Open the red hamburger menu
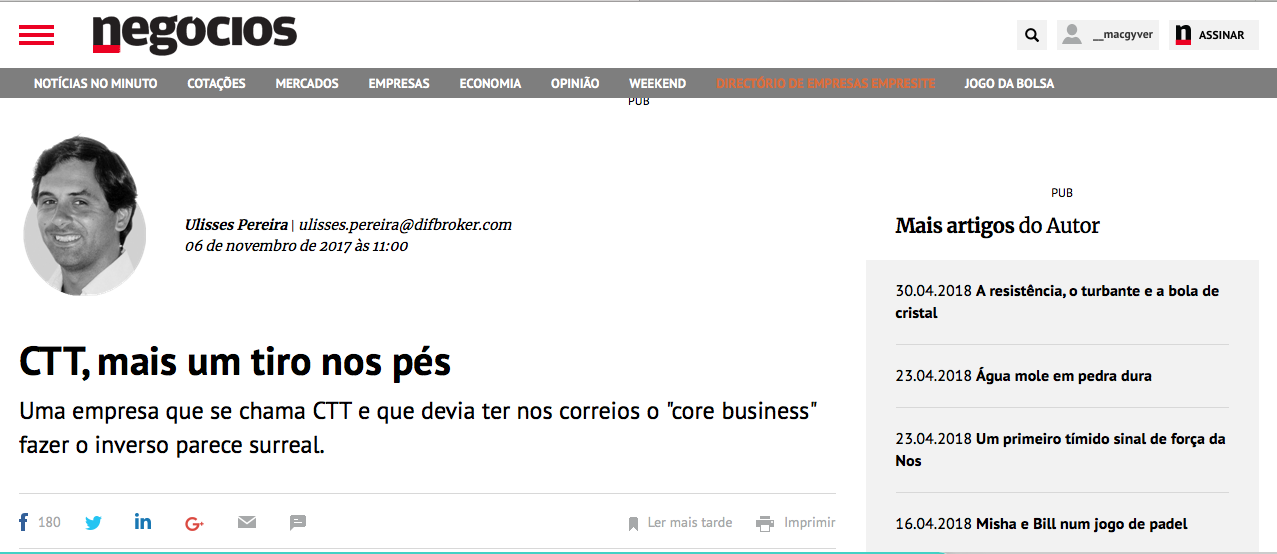The image size is (1277, 554). pyautogui.click(x=36, y=35)
